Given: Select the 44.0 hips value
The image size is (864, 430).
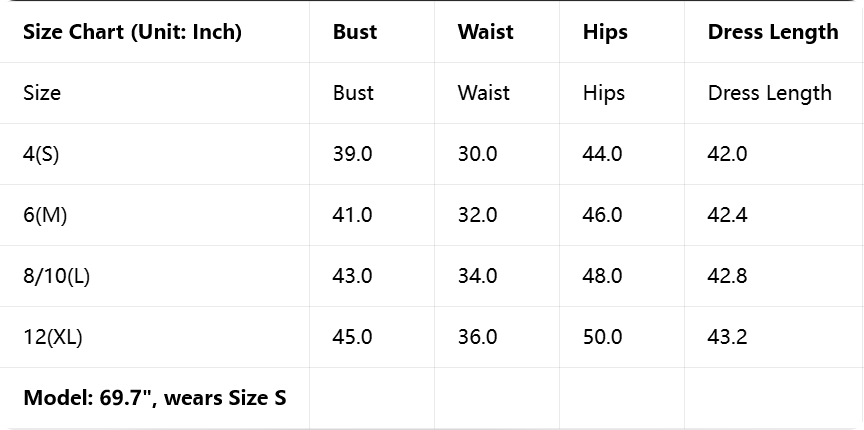Looking at the screenshot, I should point(602,154).
